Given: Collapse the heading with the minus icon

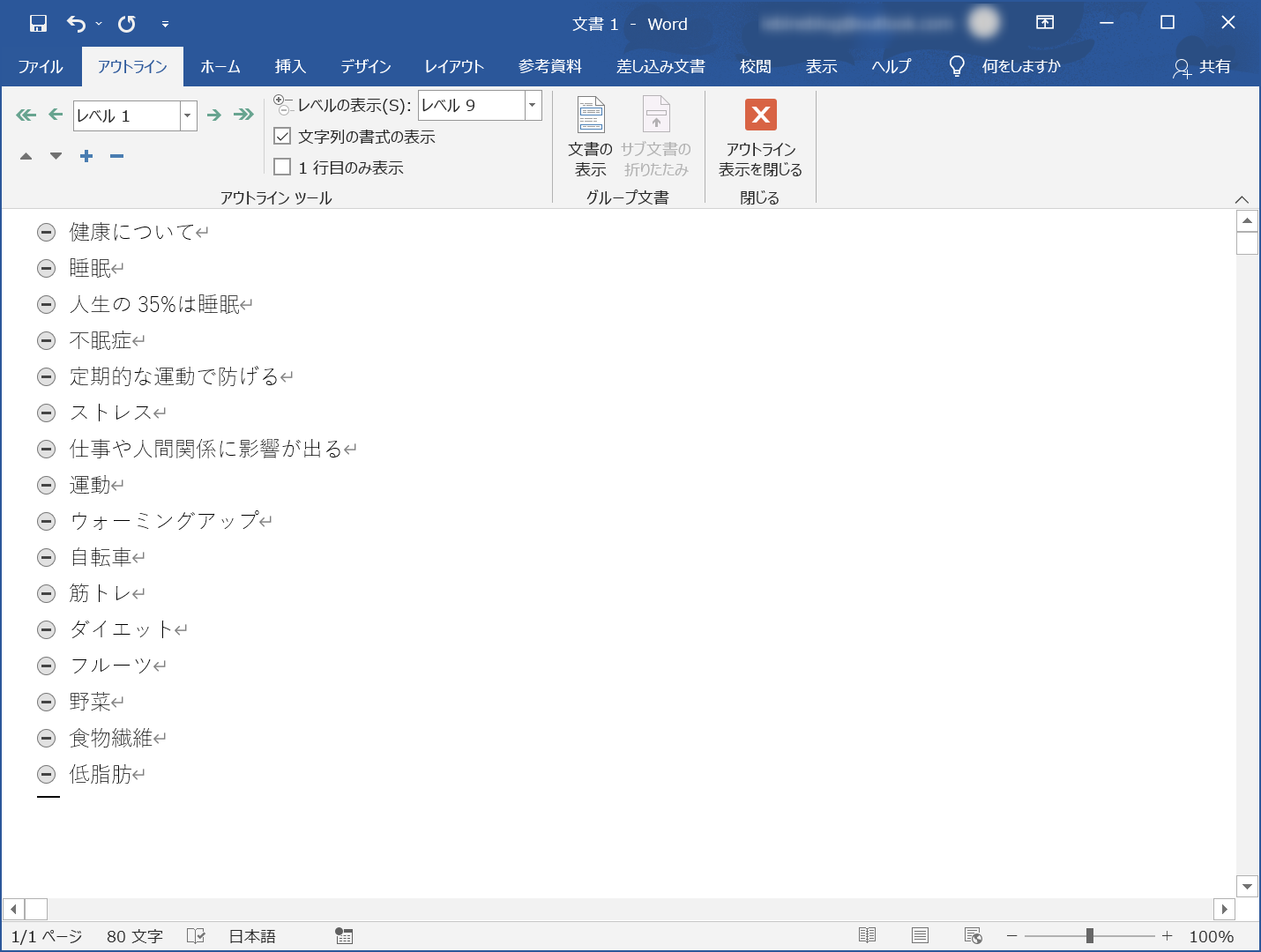Looking at the screenshot, I should (x=116, y=156).
